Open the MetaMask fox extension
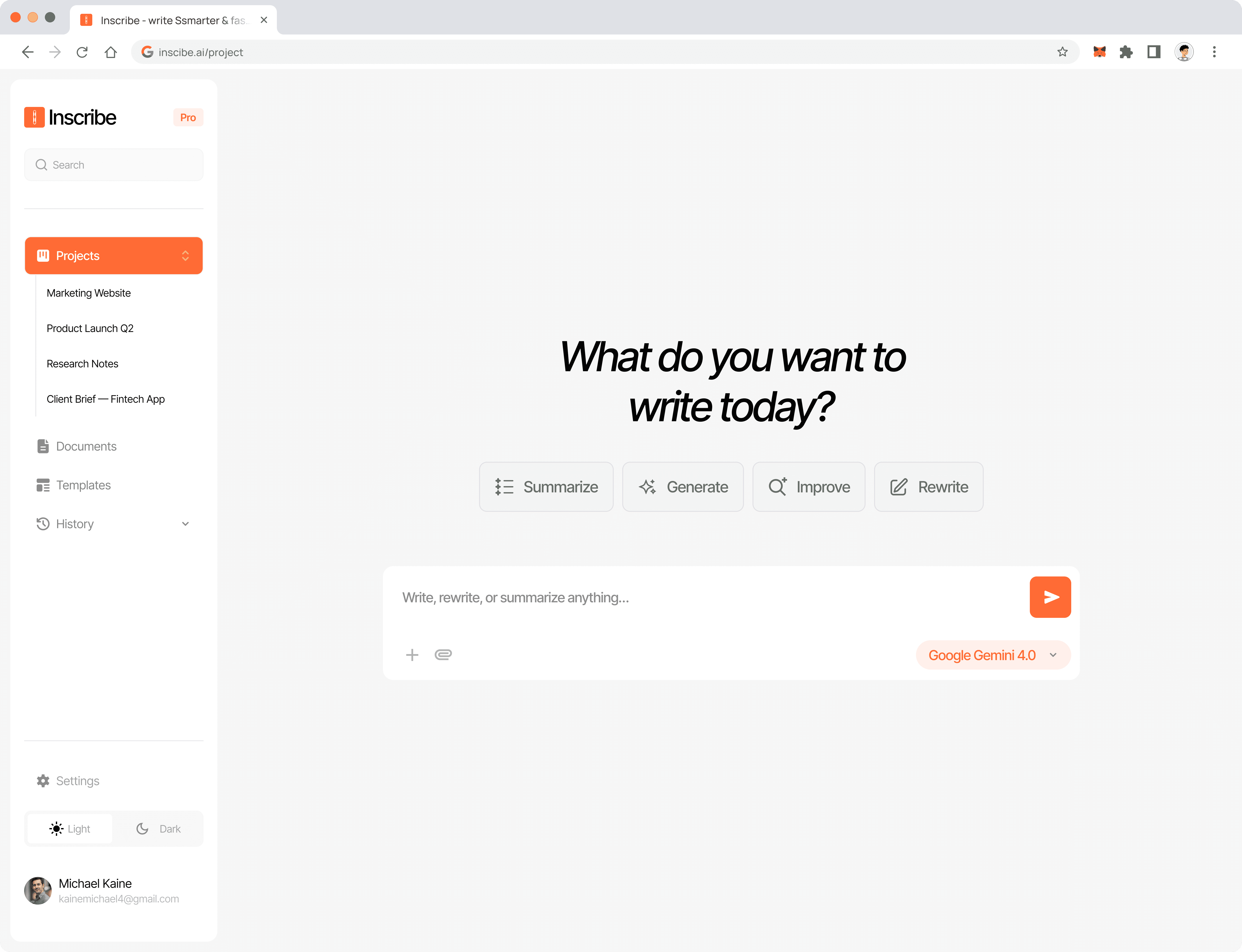Image resolution: width=1242 pixels, height=952 pixels. (1099, 52)
